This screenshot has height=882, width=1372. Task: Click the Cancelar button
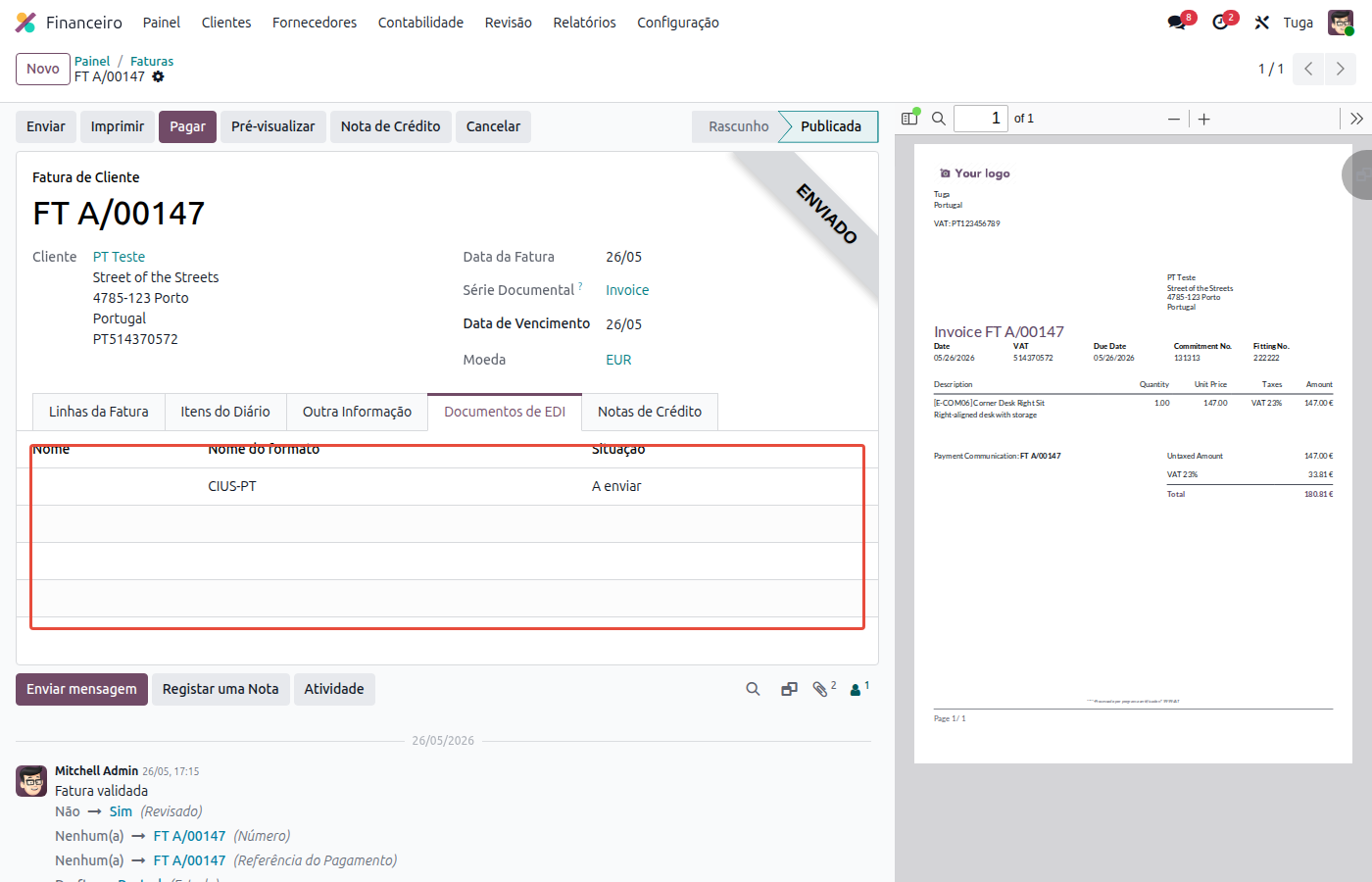pos(493,126)
